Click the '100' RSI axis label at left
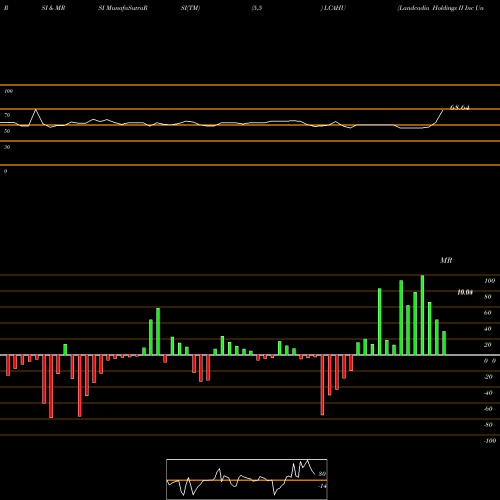The image size is (500, 500). coord(9,91)
